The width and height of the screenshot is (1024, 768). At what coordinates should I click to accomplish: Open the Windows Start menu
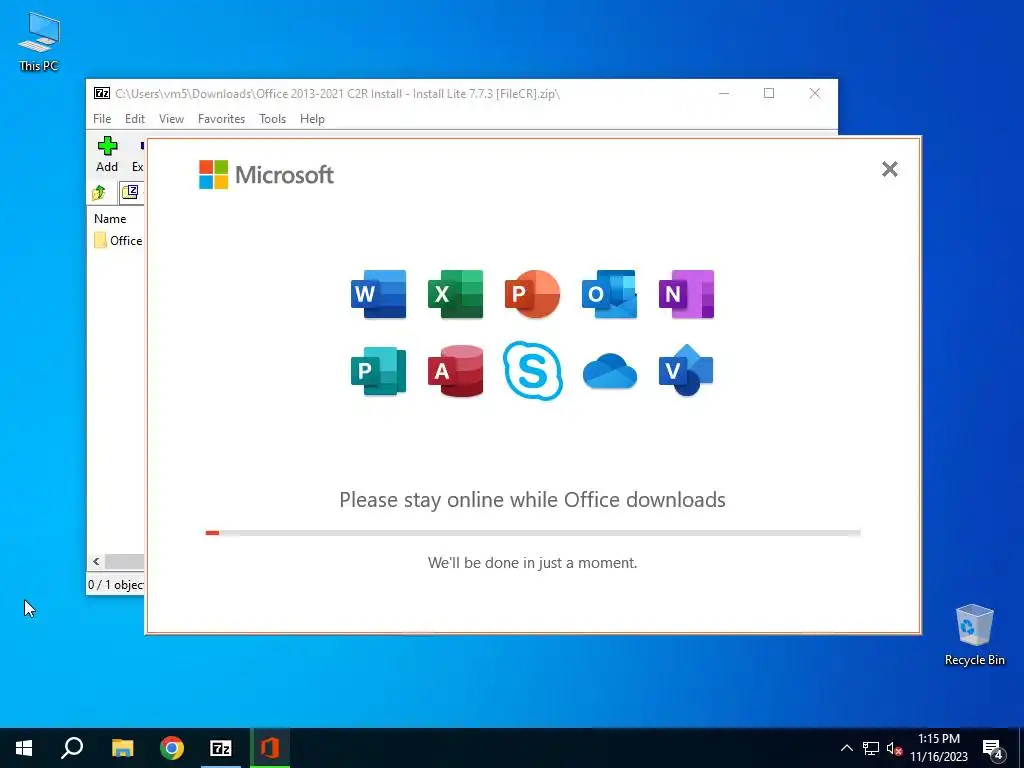(24, 748)
